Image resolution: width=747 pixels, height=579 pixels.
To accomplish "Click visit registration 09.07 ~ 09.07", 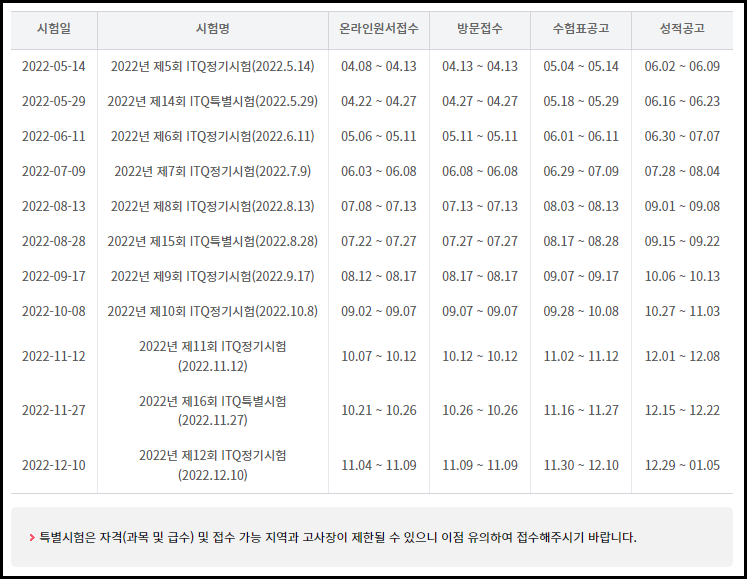I will tap(480, 311).
